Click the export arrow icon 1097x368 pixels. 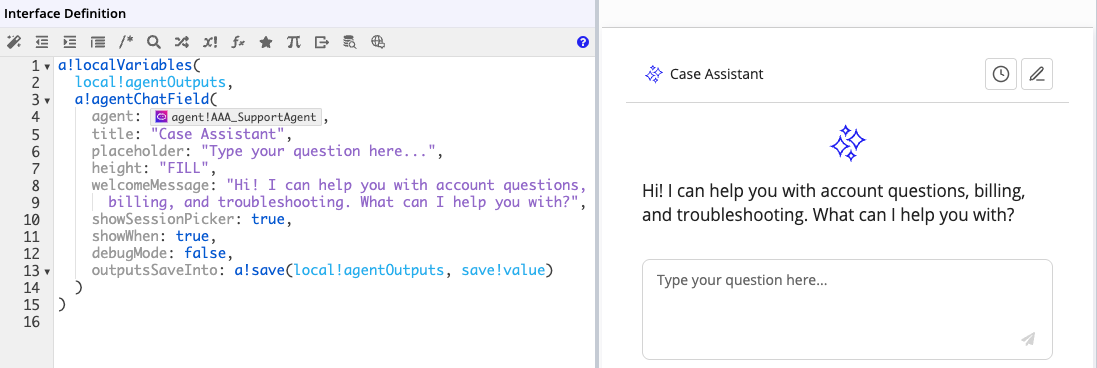point(322,42)
